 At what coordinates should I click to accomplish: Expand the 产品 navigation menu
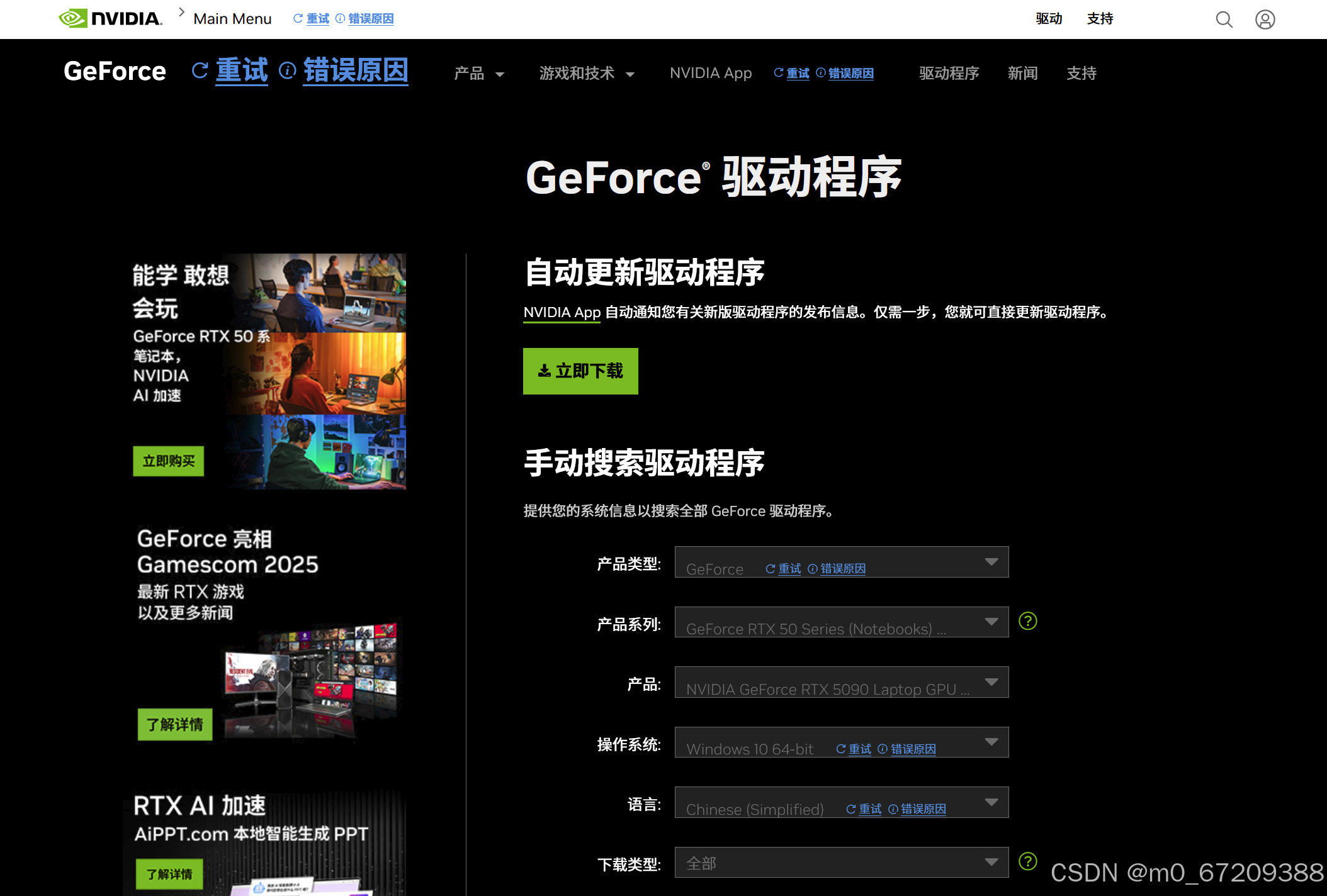click(x=479, y=74)
